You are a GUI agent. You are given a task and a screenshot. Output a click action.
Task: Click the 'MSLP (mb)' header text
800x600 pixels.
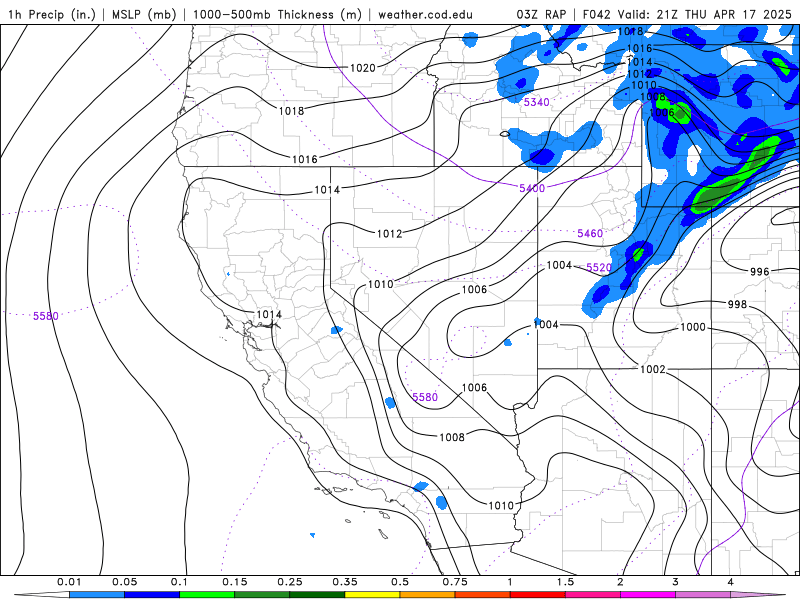click(144, 14)
